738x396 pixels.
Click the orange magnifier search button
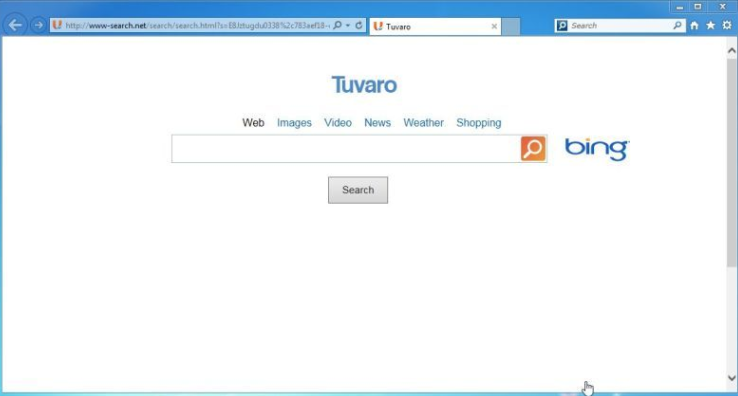(x=533, y=149)
